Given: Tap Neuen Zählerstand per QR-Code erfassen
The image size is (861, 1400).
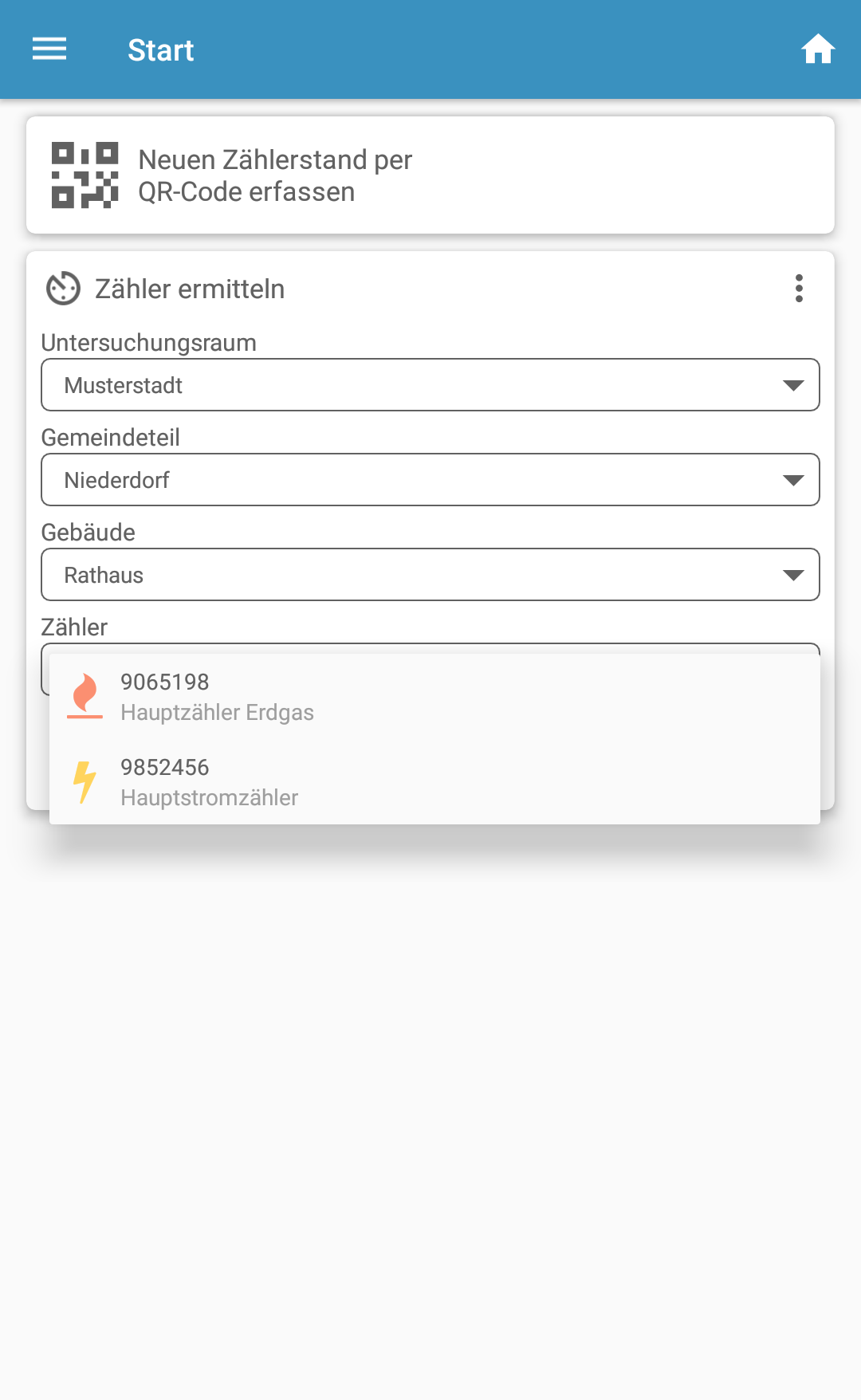Looking at the screenshot, I should click(x=274, y=175).
